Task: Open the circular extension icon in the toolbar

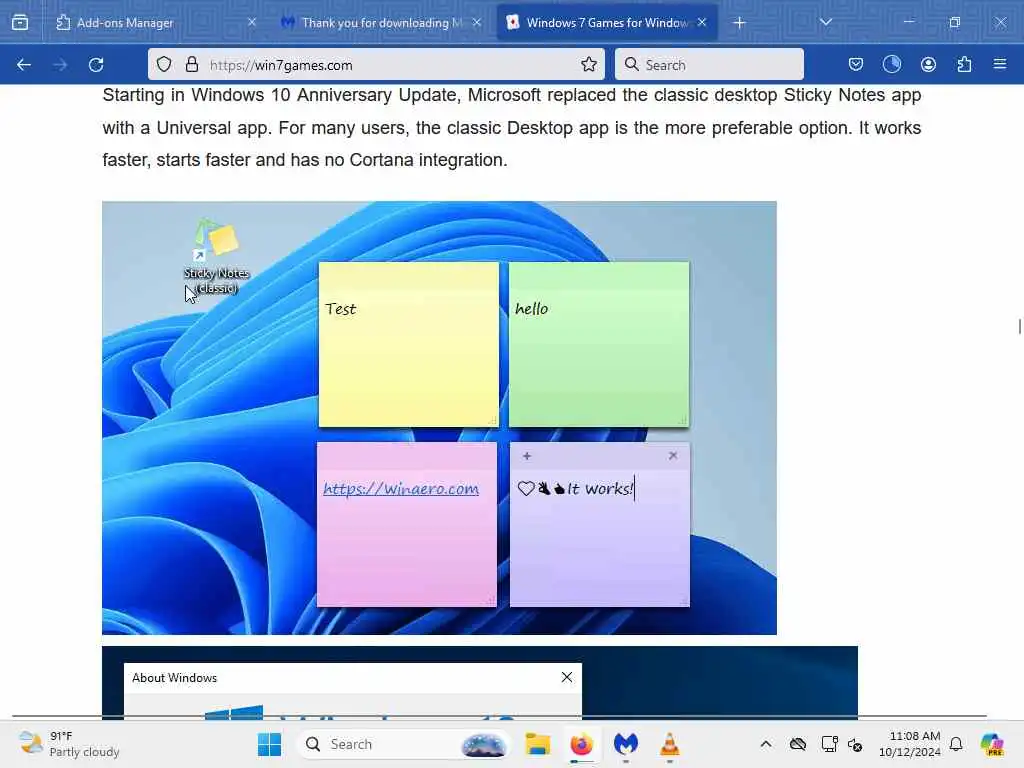Action: (x=891, y=64)
